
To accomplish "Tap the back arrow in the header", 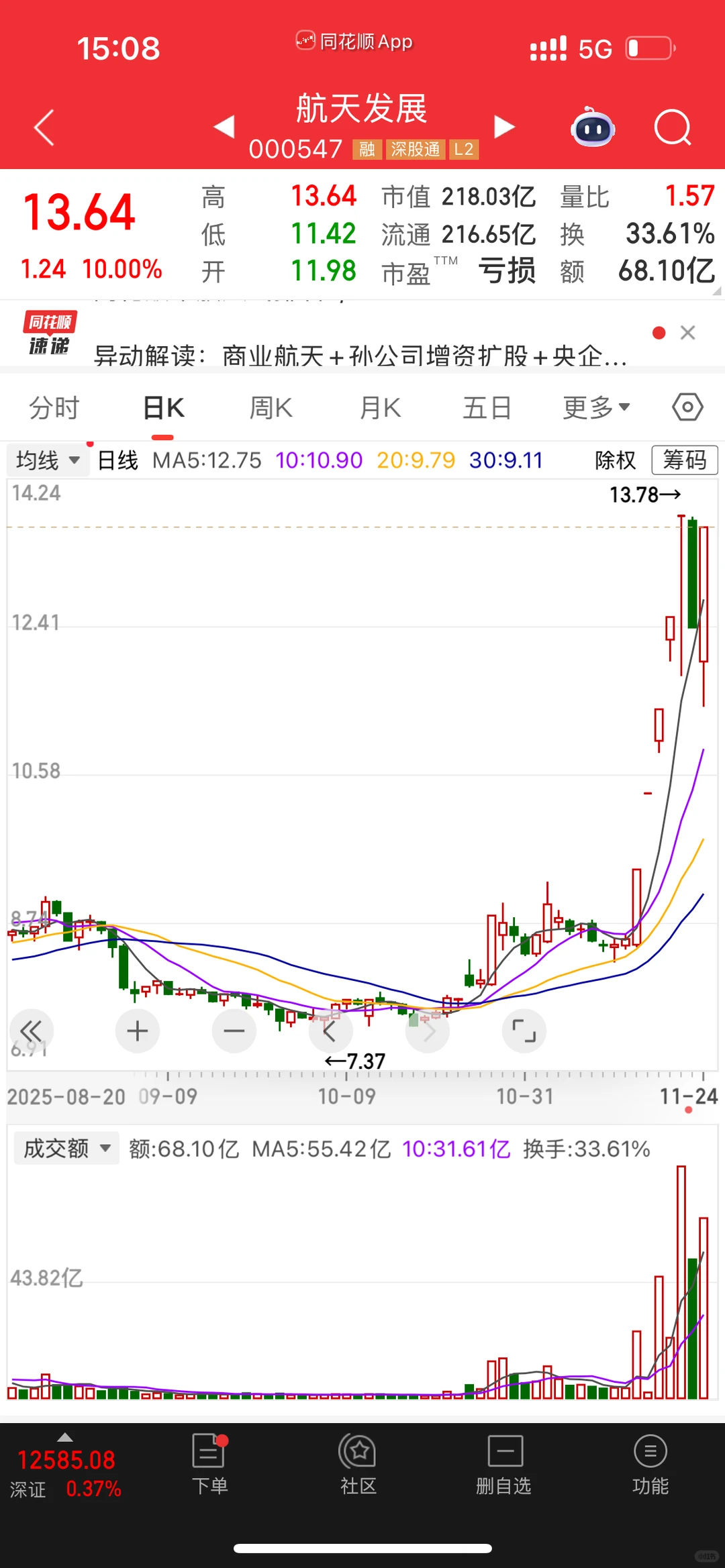I will click(44, 127).
